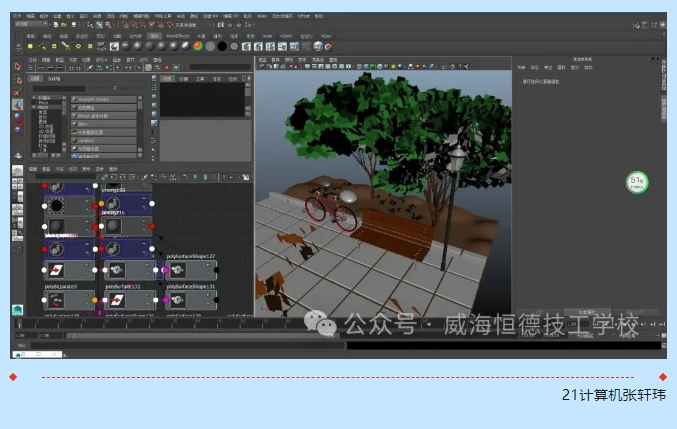
Task: Open the XGen menu in main menu bar
Action: [x=262, y=16]
